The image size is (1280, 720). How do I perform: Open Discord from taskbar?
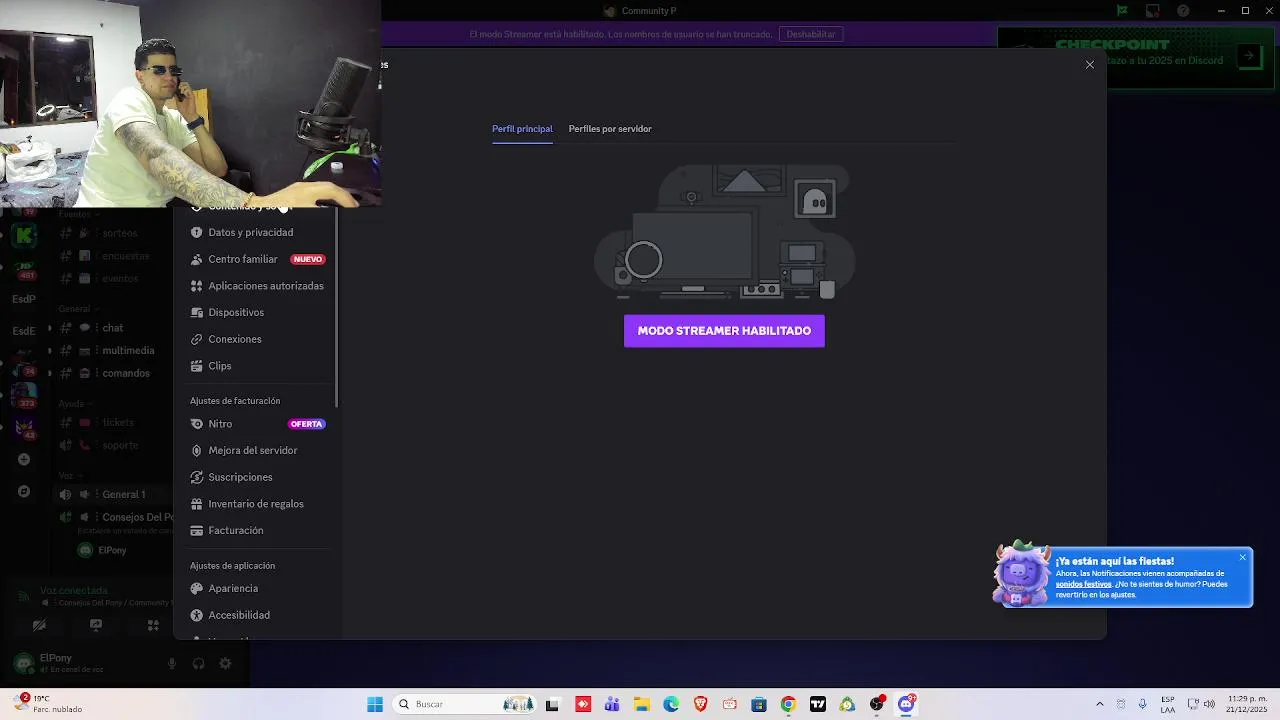coord(906,704)
